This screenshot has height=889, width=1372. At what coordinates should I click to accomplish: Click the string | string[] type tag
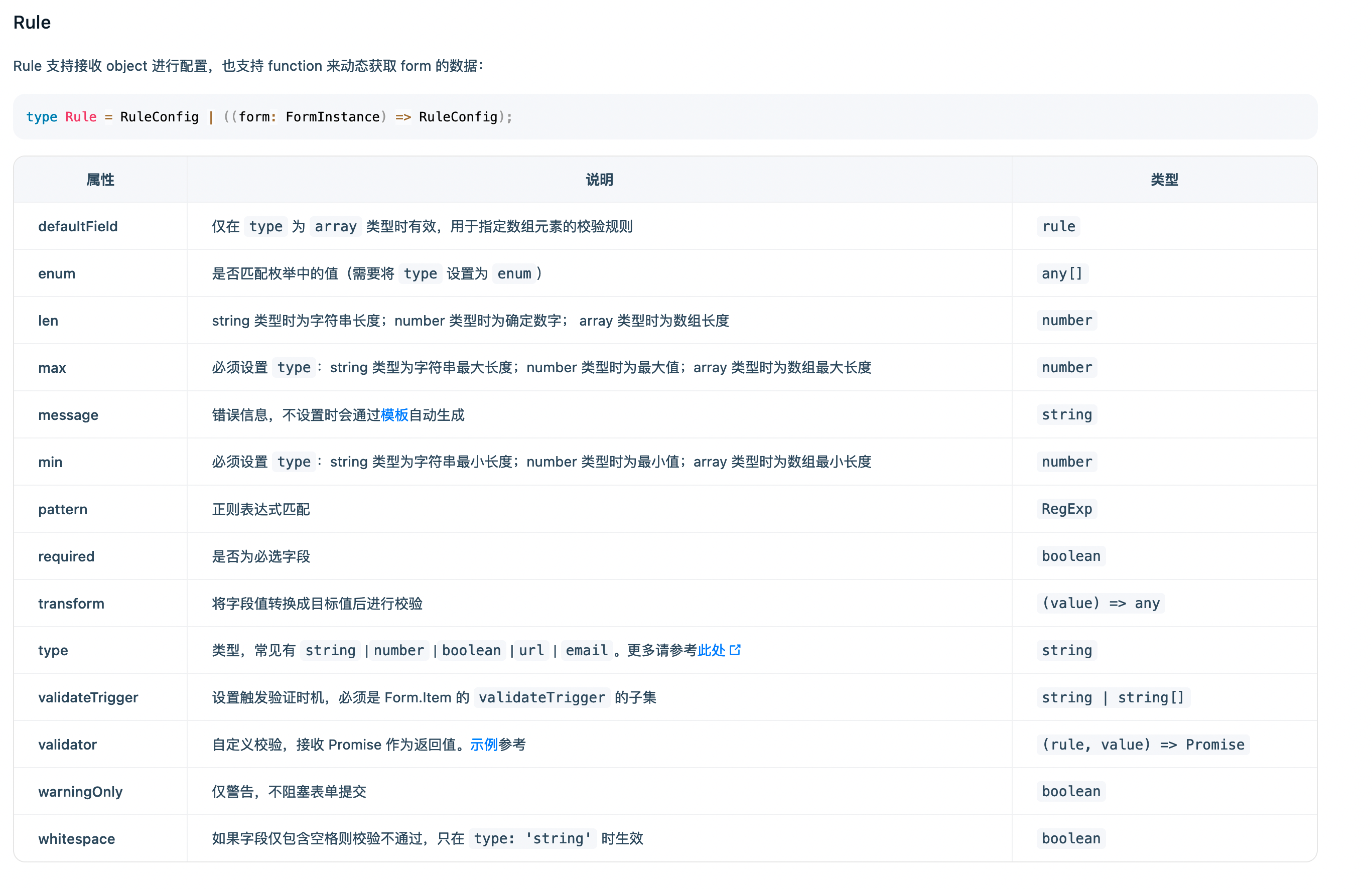point(1113,697)
